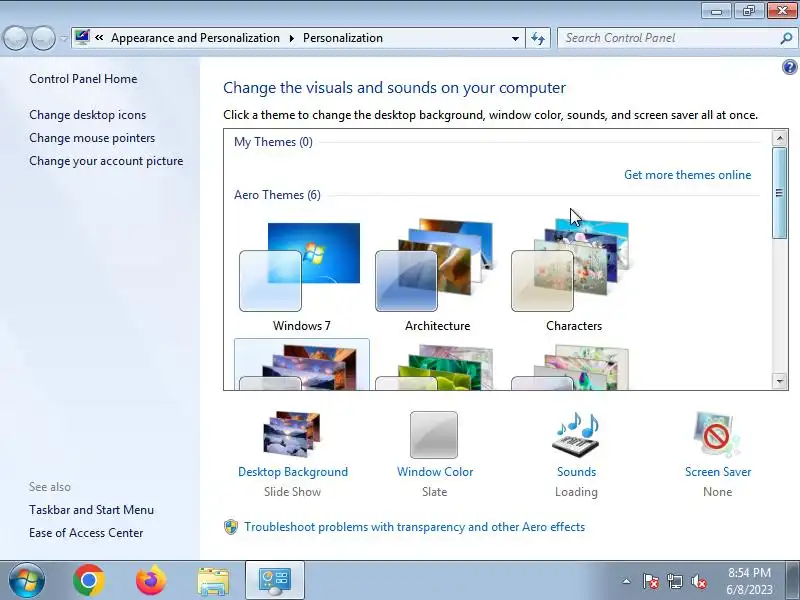800x600 pixels.
Task: Click the theme list scroll up arrow
Action: coord(780,138)
